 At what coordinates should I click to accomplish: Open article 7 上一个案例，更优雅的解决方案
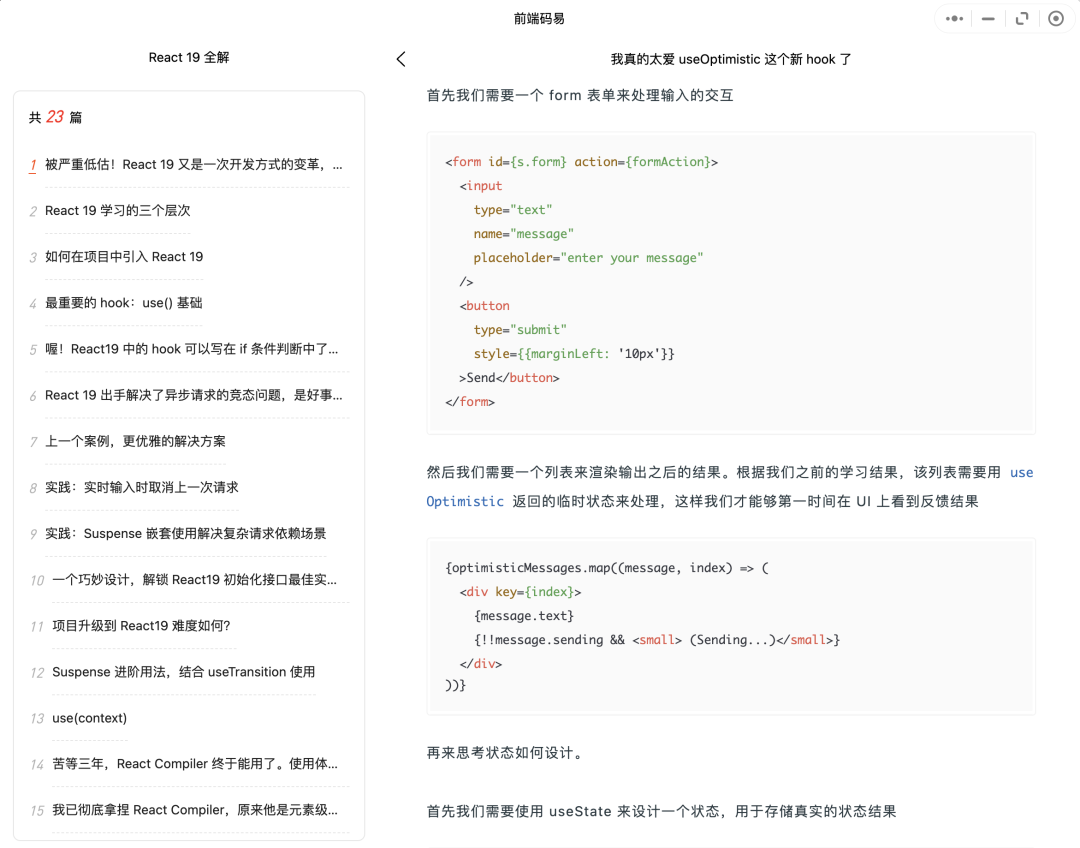pos(135,442)
